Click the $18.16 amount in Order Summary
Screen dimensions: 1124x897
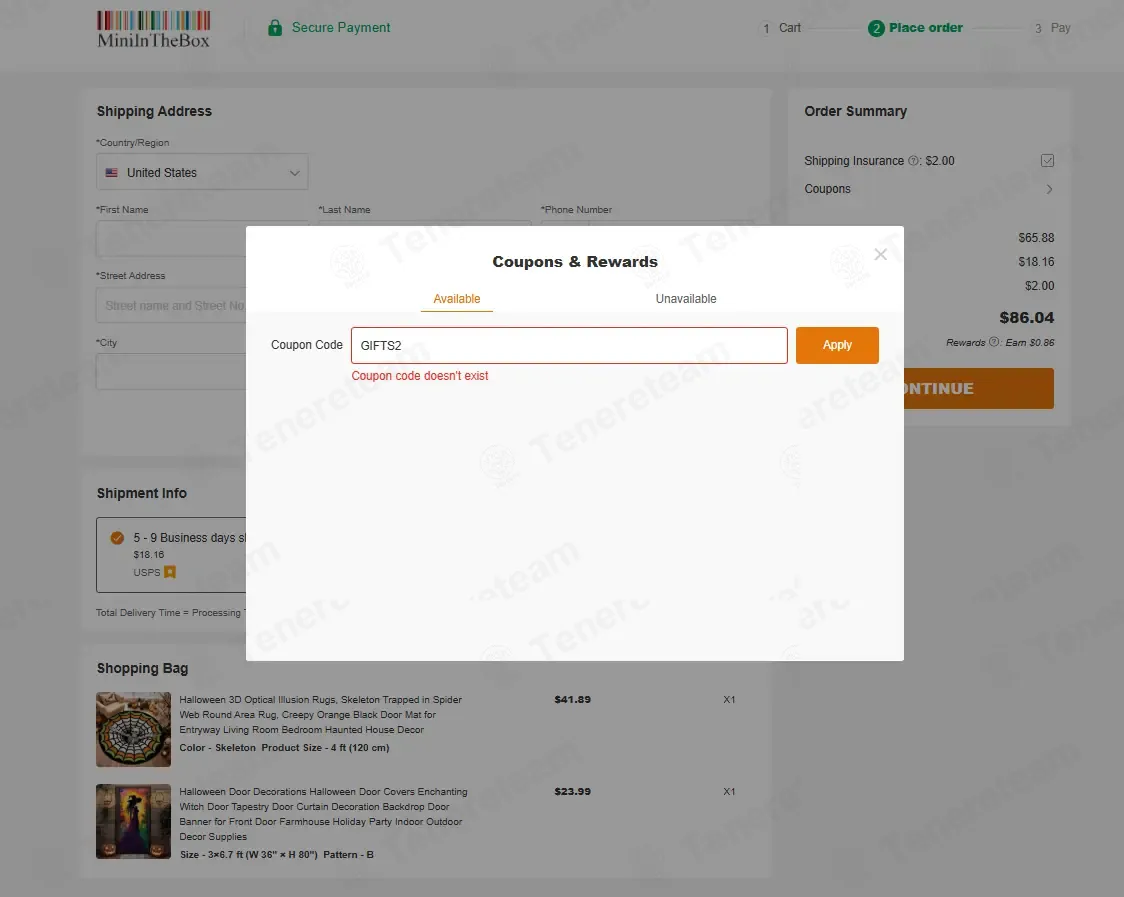coord(1036,262)
